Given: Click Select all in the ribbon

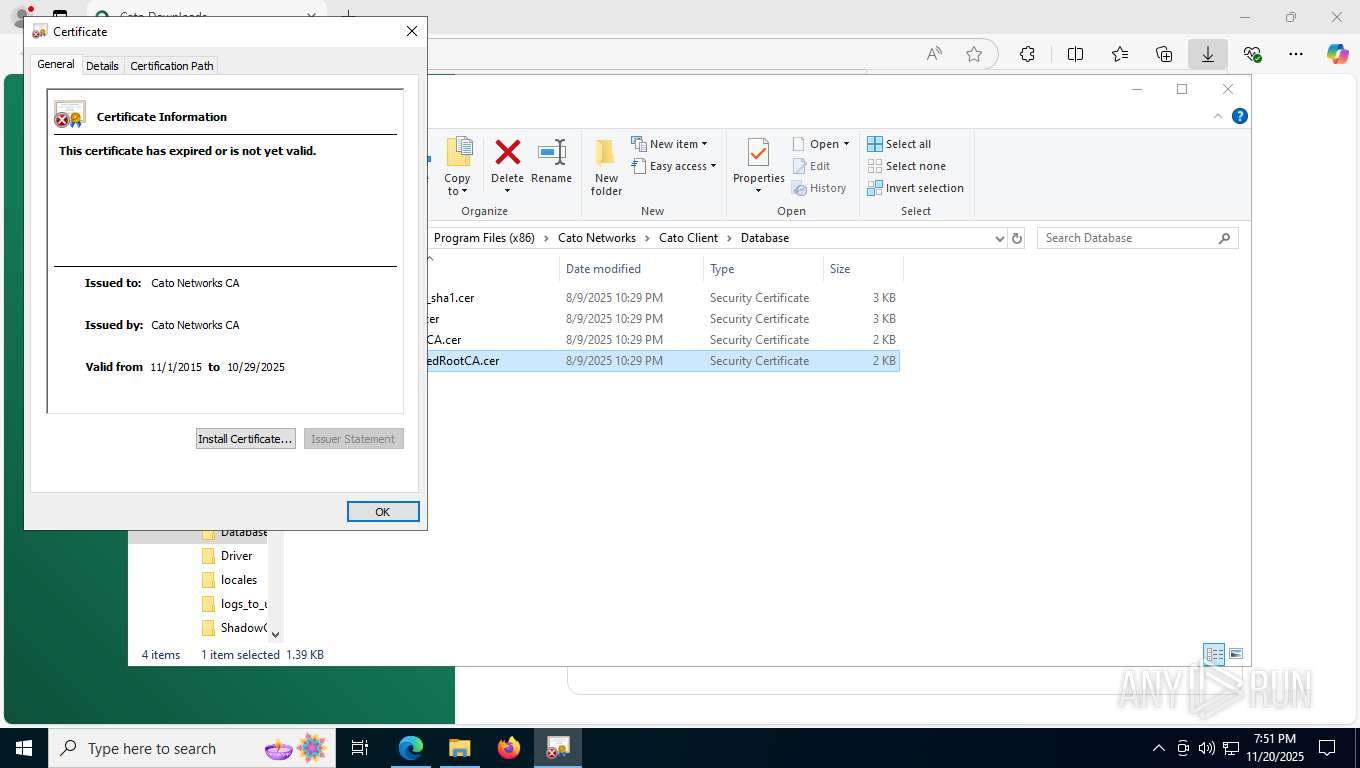Looking at the screenshot, I should (899, 144).
